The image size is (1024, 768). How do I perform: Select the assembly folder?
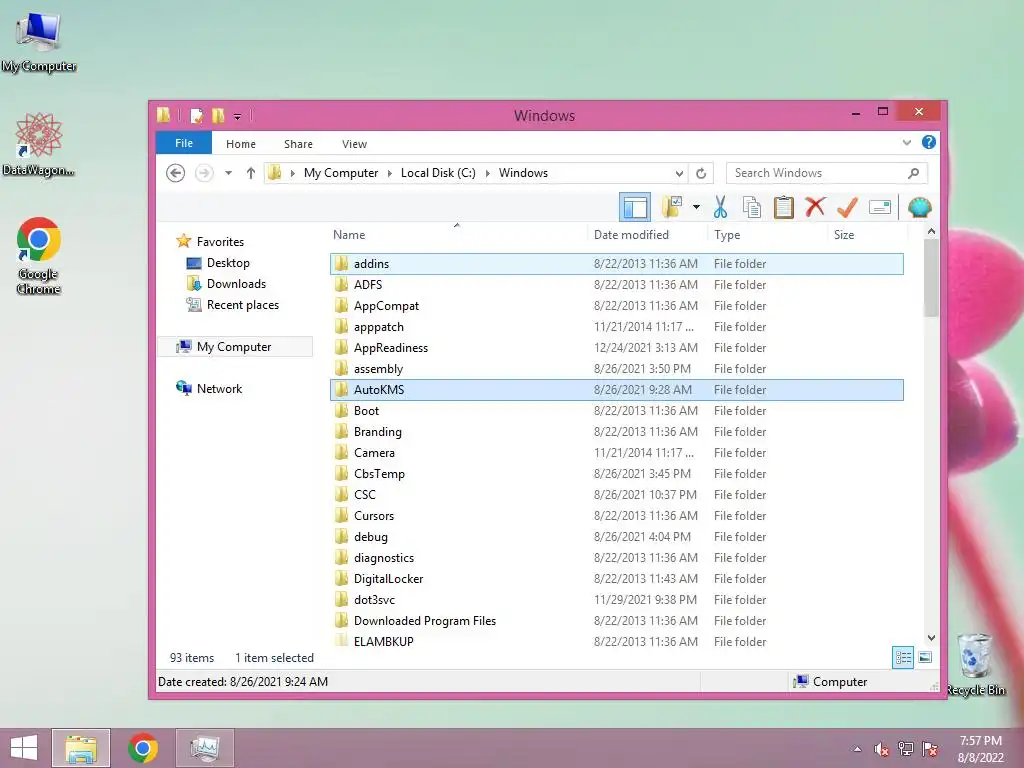click(x=617, y=369)
